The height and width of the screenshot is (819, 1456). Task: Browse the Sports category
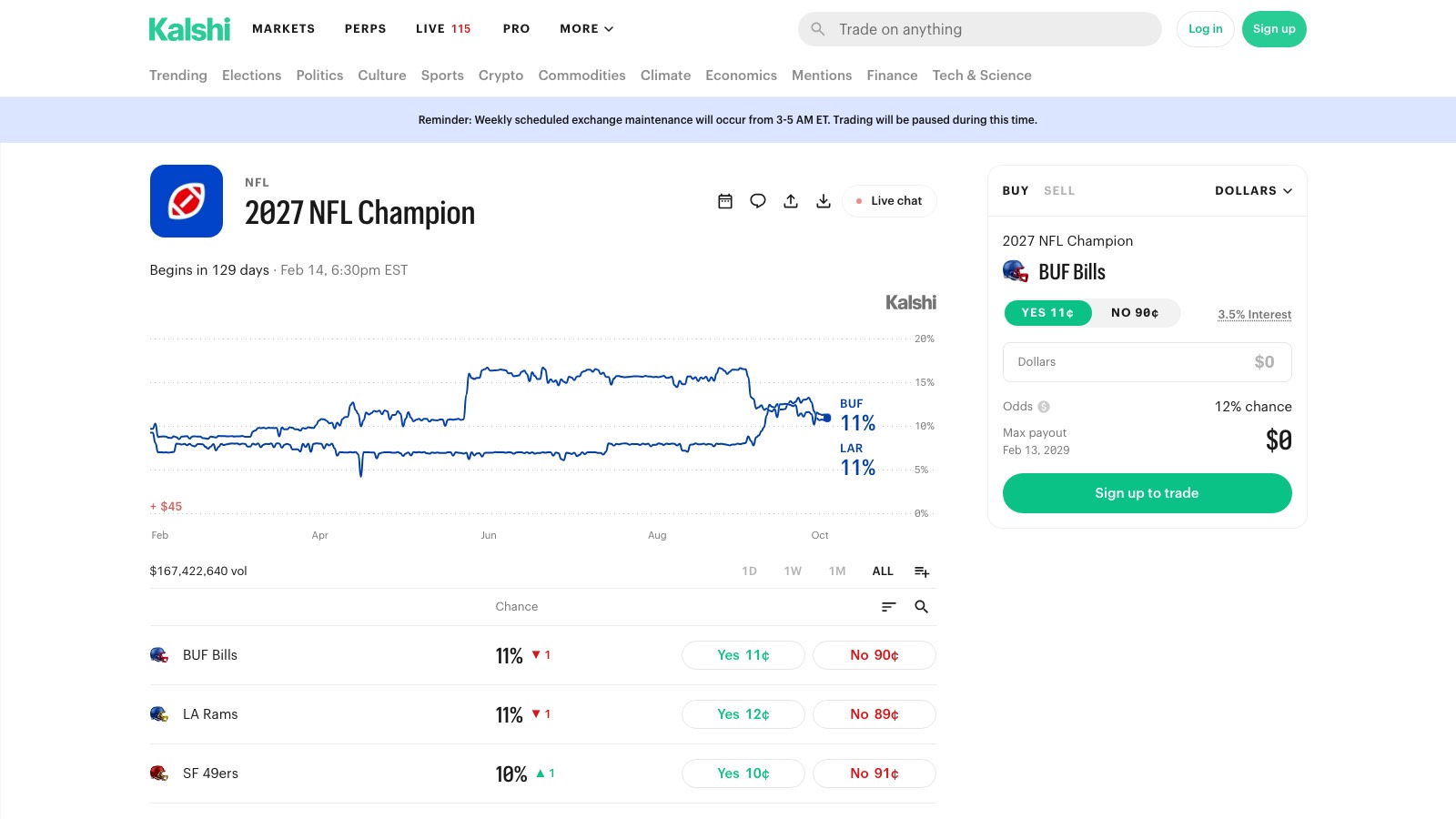coord(442,76)
